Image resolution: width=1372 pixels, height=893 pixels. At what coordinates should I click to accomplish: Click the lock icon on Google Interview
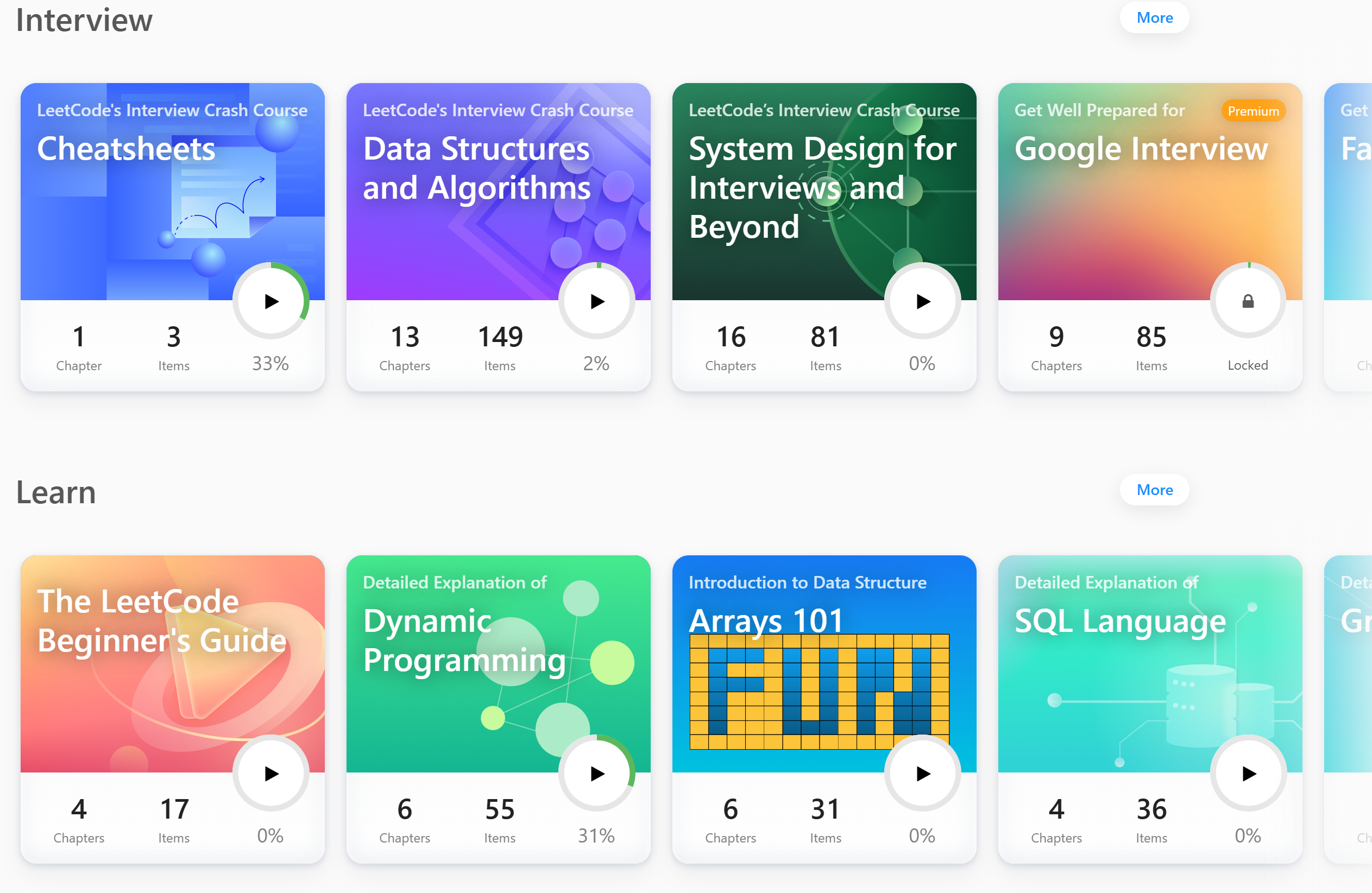pos(1248,301)
